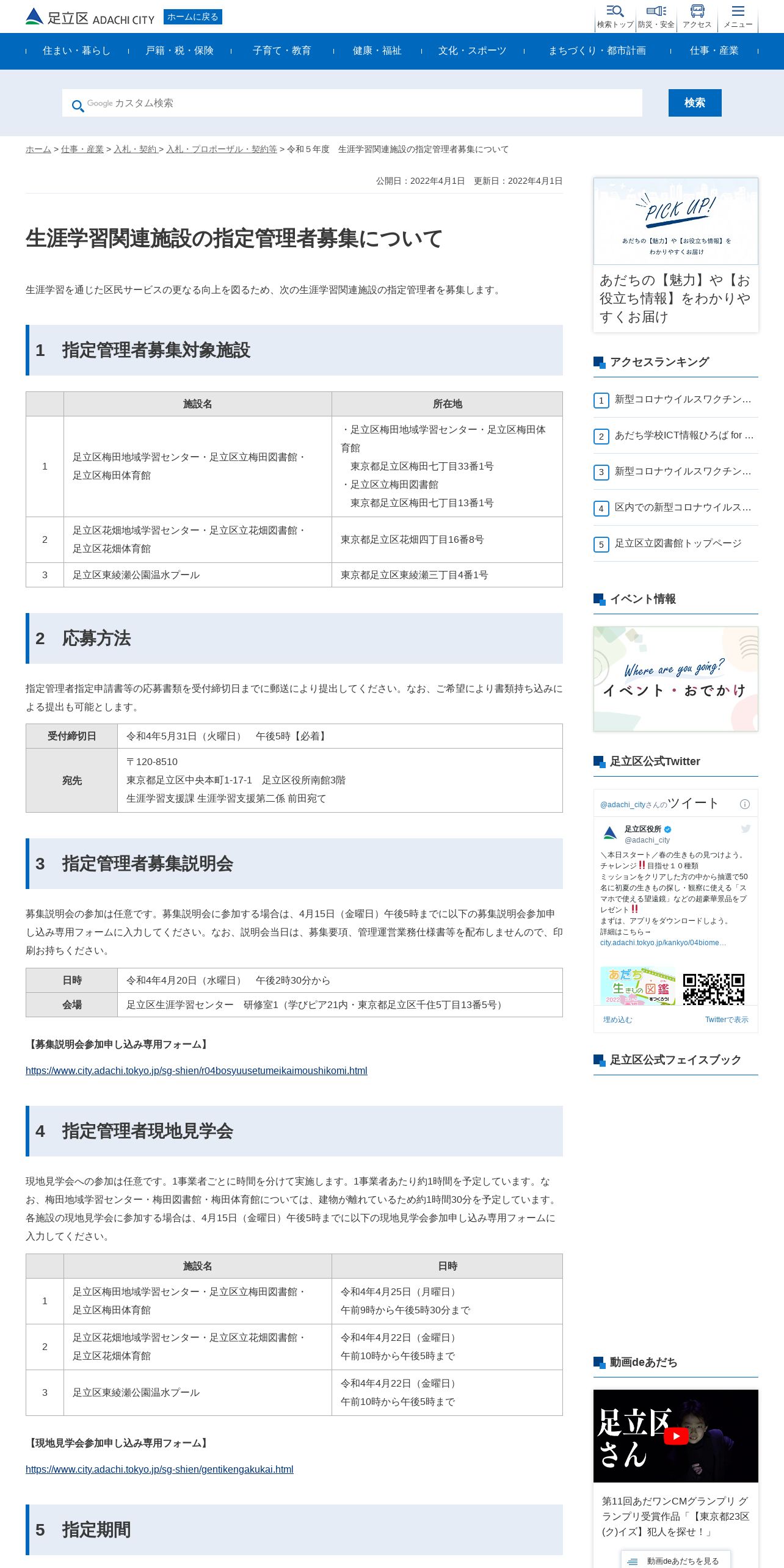The width and height of the screenshot is (784, 1568).
Task: Open 戸籍・税・保険 menu
Action: [x=180, y=51]
